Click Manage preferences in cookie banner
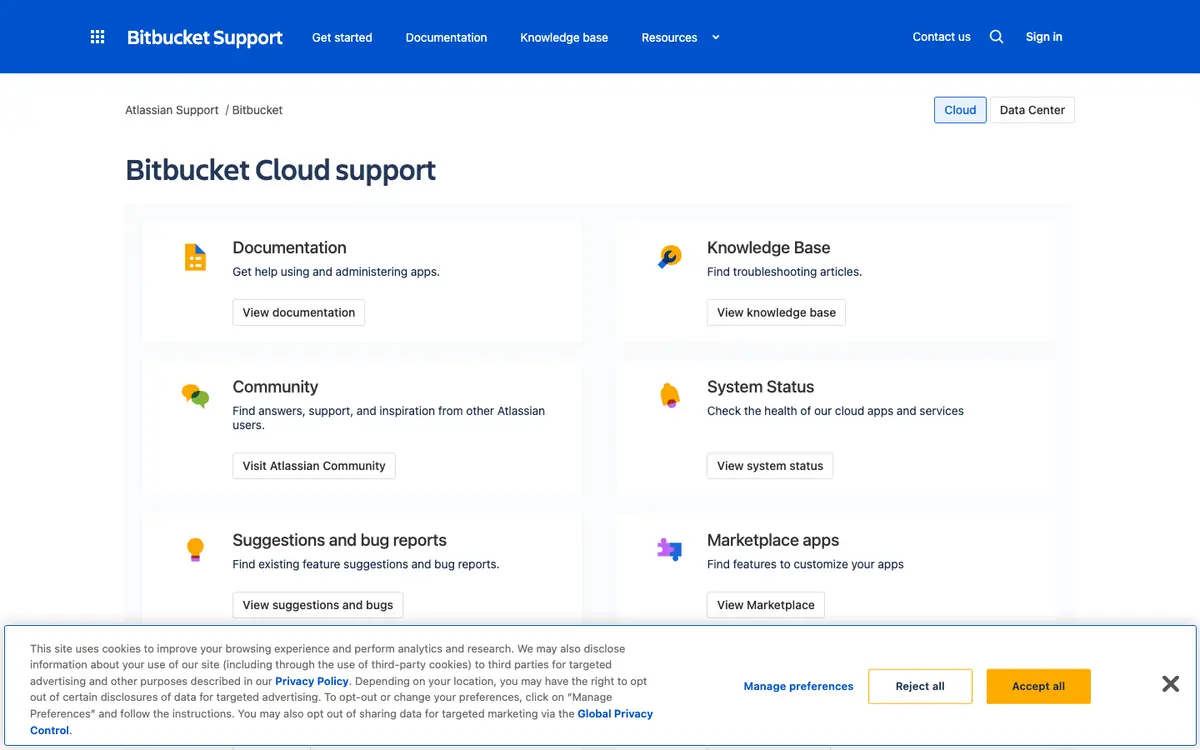The height and width of the screenshot is (750, 1200). pos(798,686)
